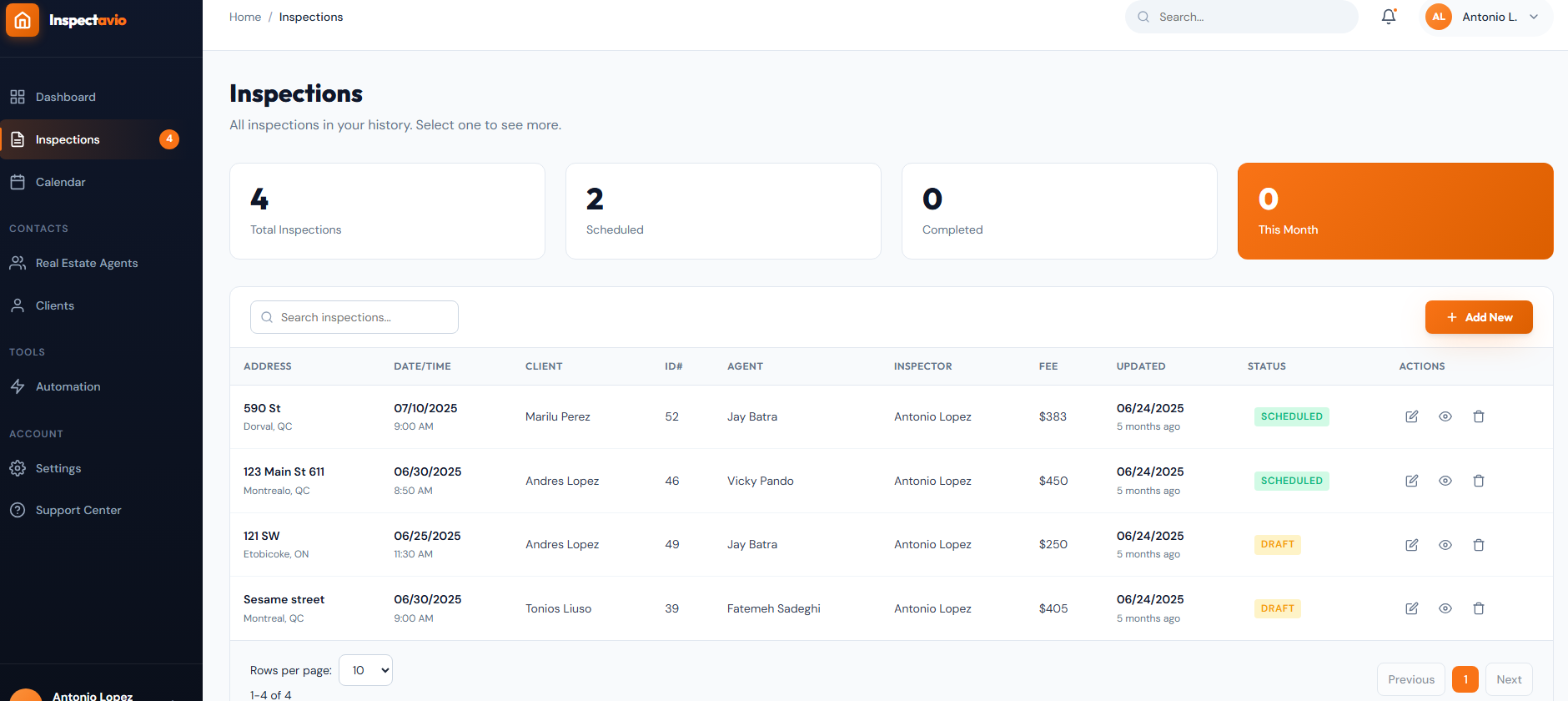Click the ADDRESS column header
Screen dimensions: 1568x701
click(x=268, y=366)
